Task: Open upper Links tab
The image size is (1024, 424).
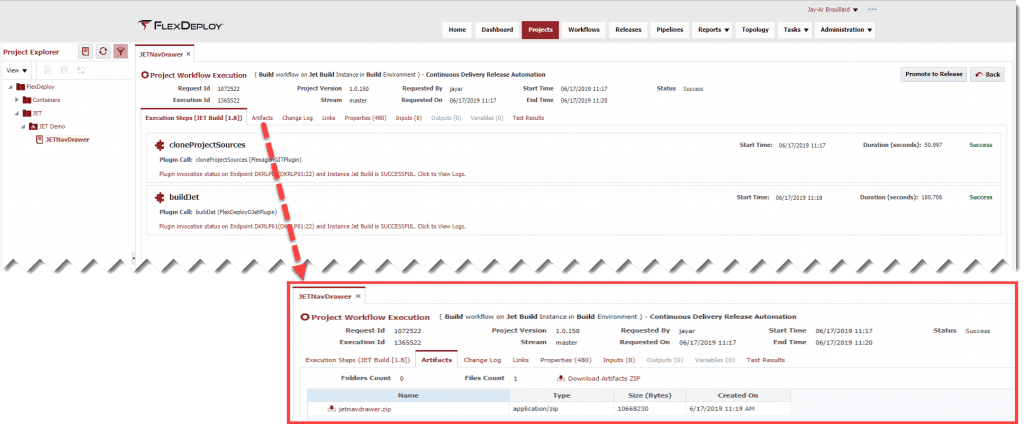Action: pos(328,118)
